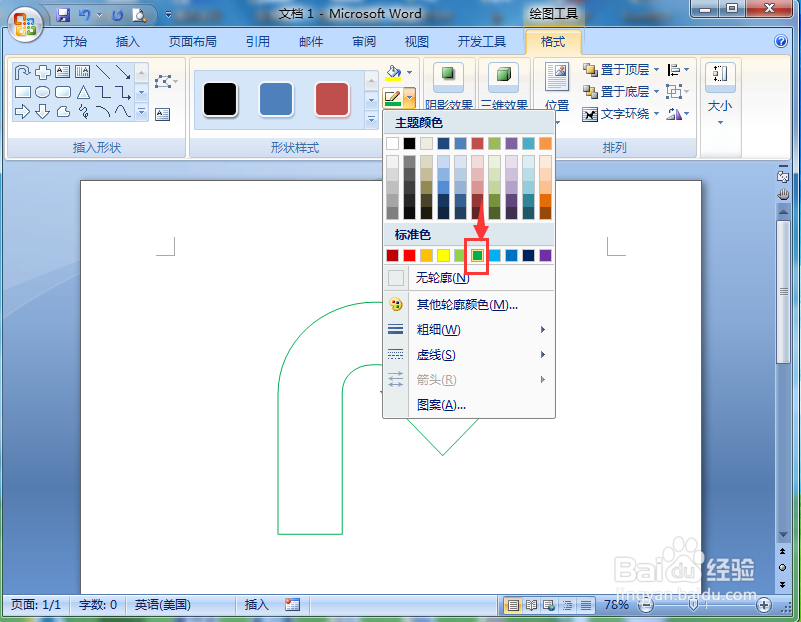Expand the shape styles gallery
Viewport: 801px width, 622px height.
point(372,120)
